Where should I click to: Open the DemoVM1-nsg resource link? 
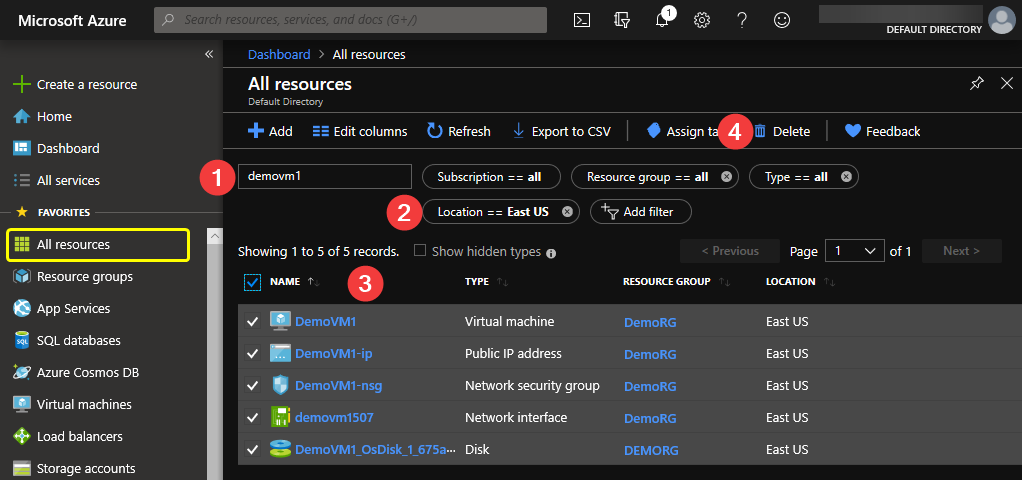coord(338,385)
